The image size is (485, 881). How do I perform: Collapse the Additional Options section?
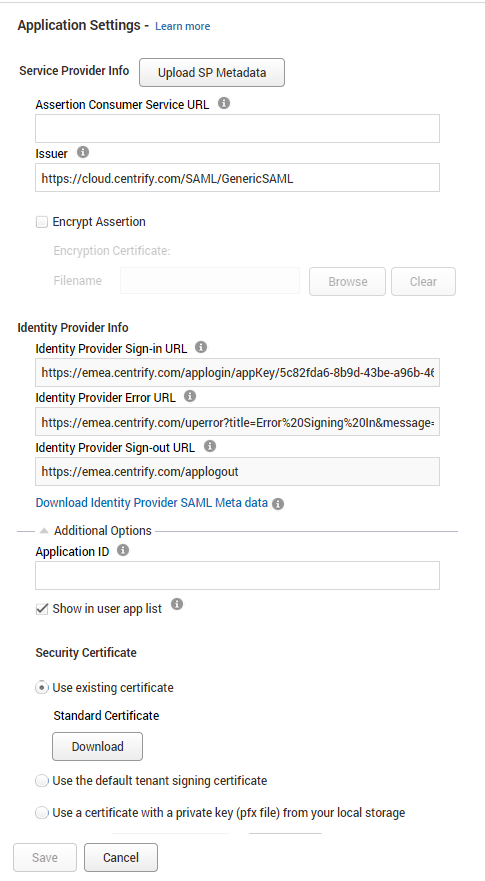tap(44, 530)
